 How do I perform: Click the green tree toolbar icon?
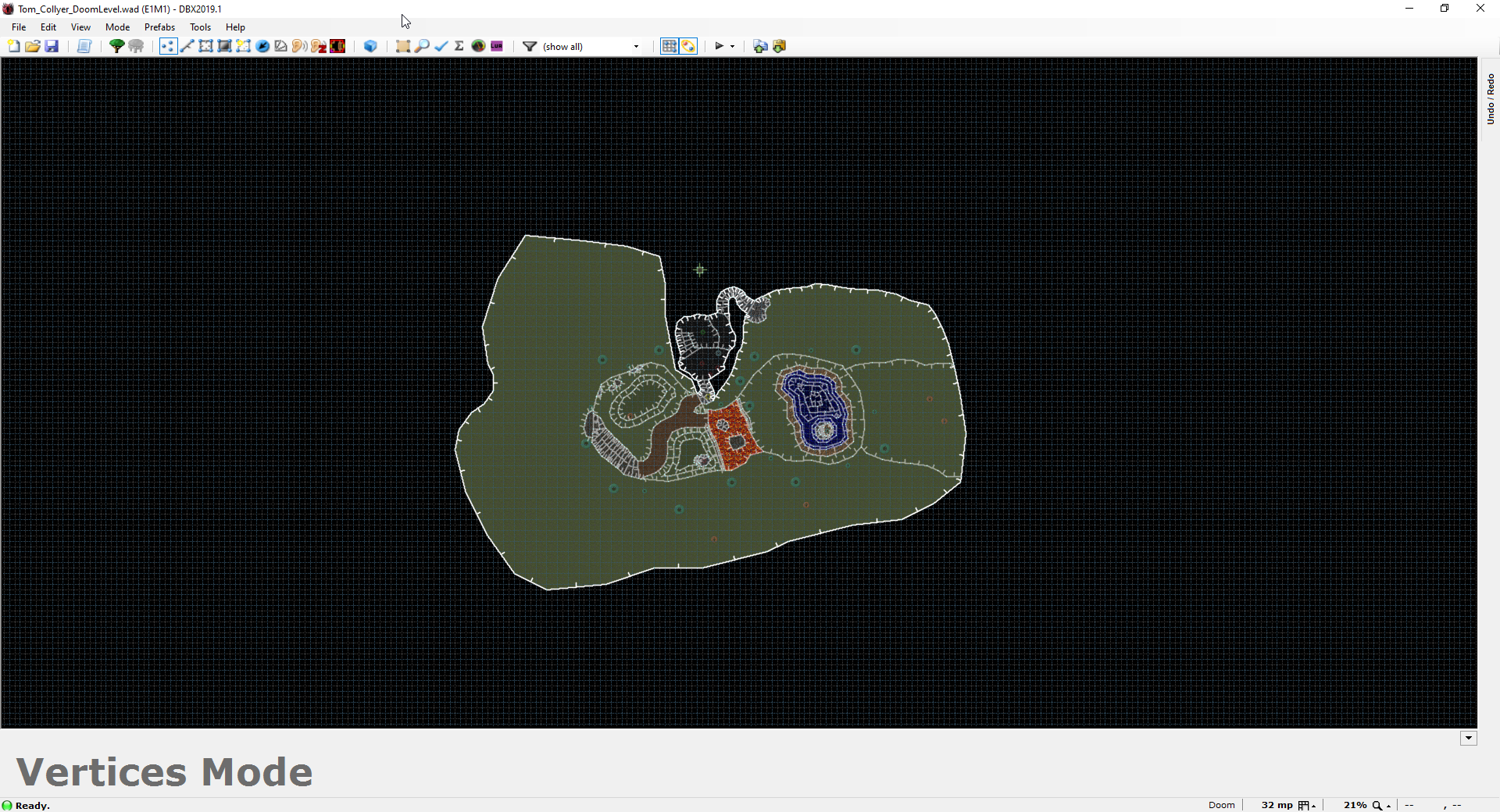[117, 46]
